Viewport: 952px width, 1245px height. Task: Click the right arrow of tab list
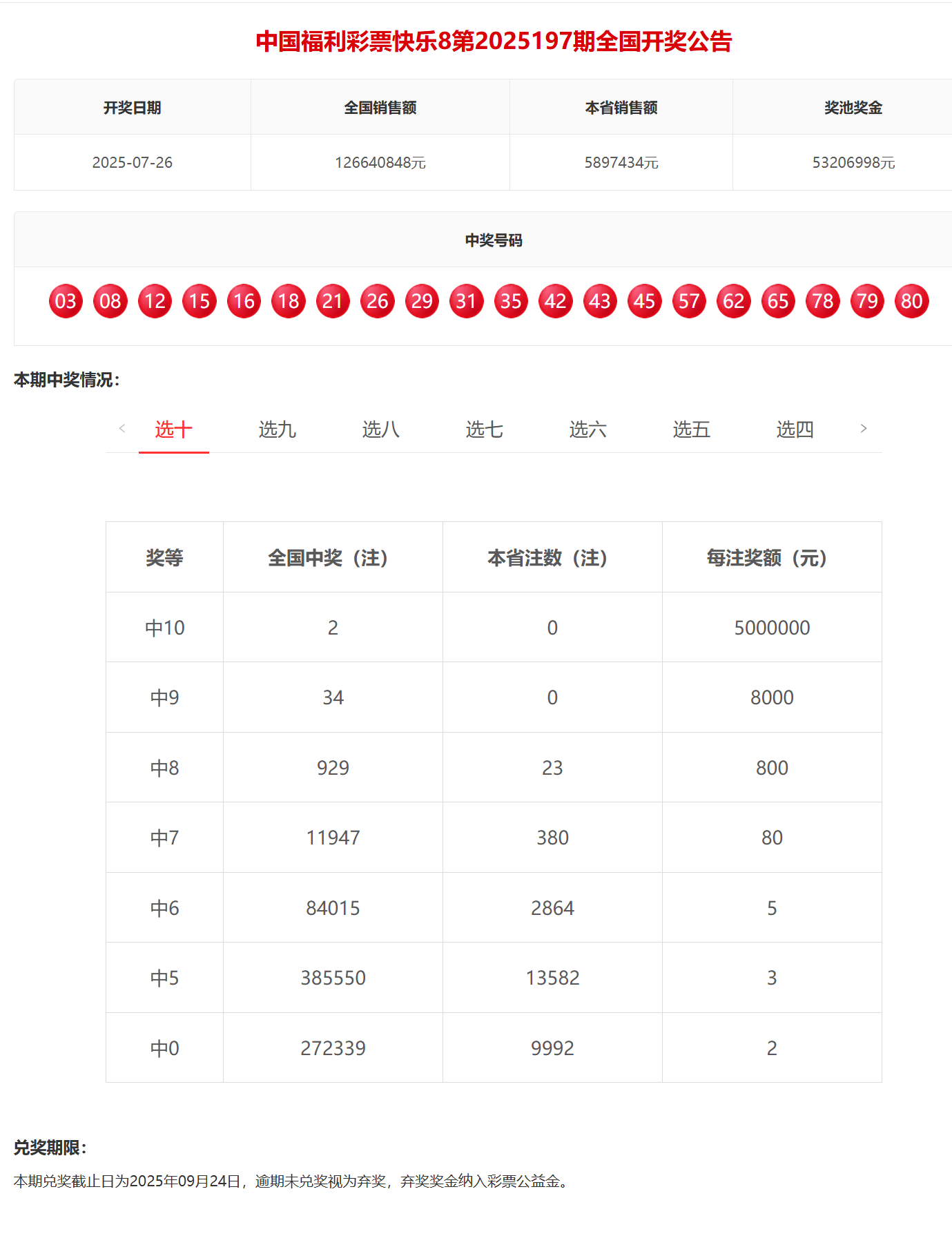[863, 428]
